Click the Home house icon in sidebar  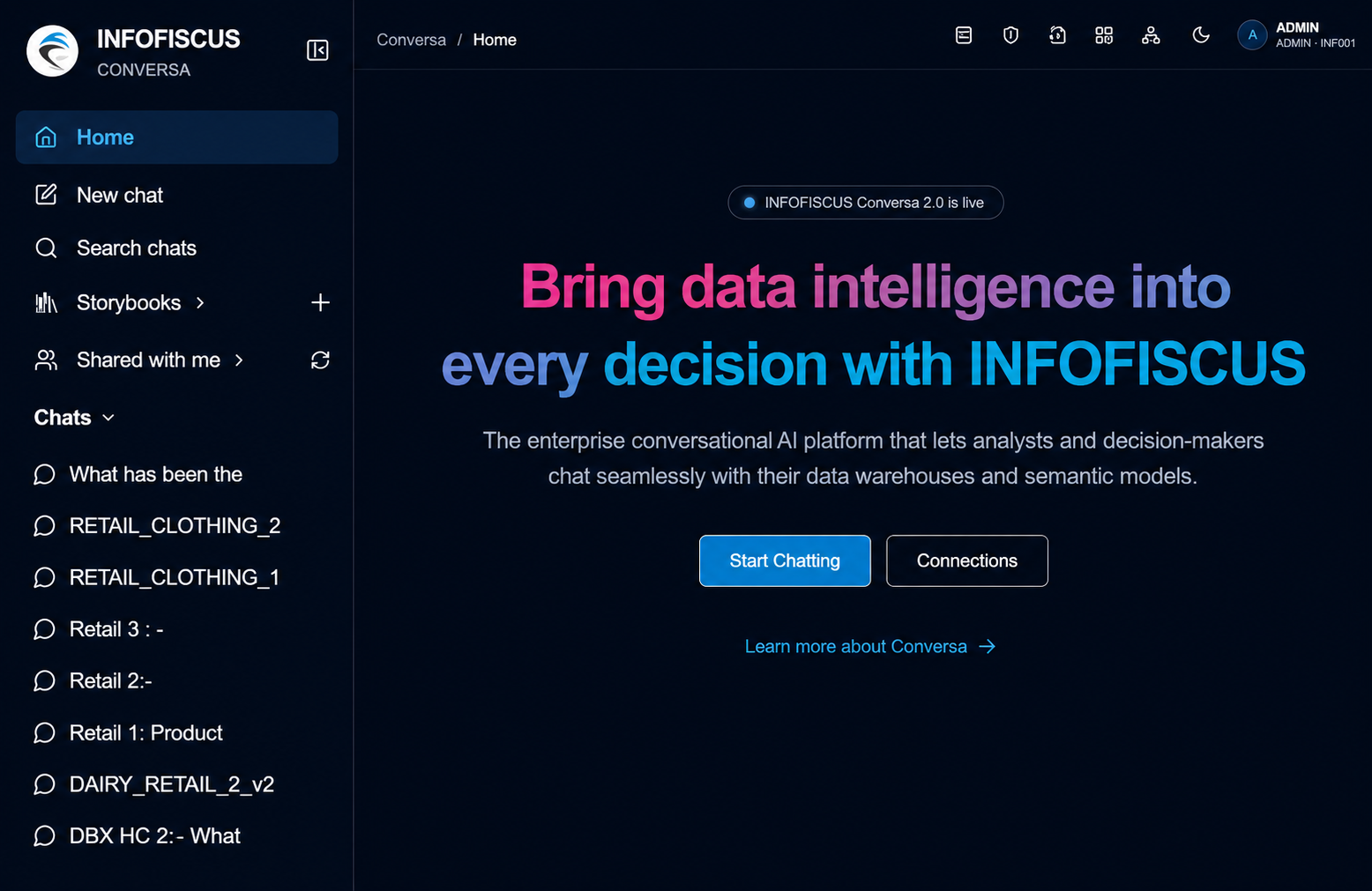[46, 137]
